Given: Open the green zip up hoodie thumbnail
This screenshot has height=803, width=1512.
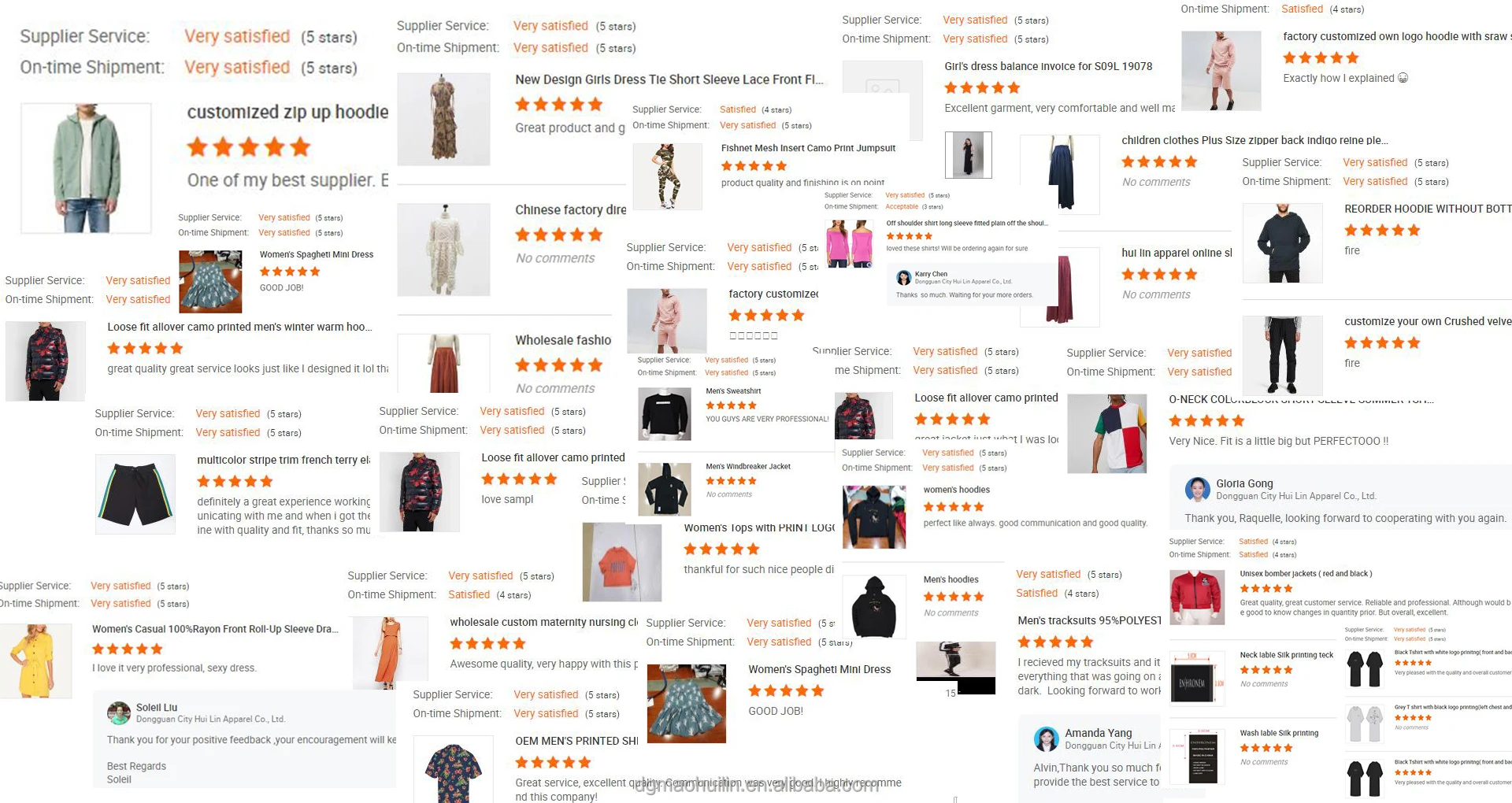Looking at the screenshot, I should pyautogui.click(x=86, y=168).
